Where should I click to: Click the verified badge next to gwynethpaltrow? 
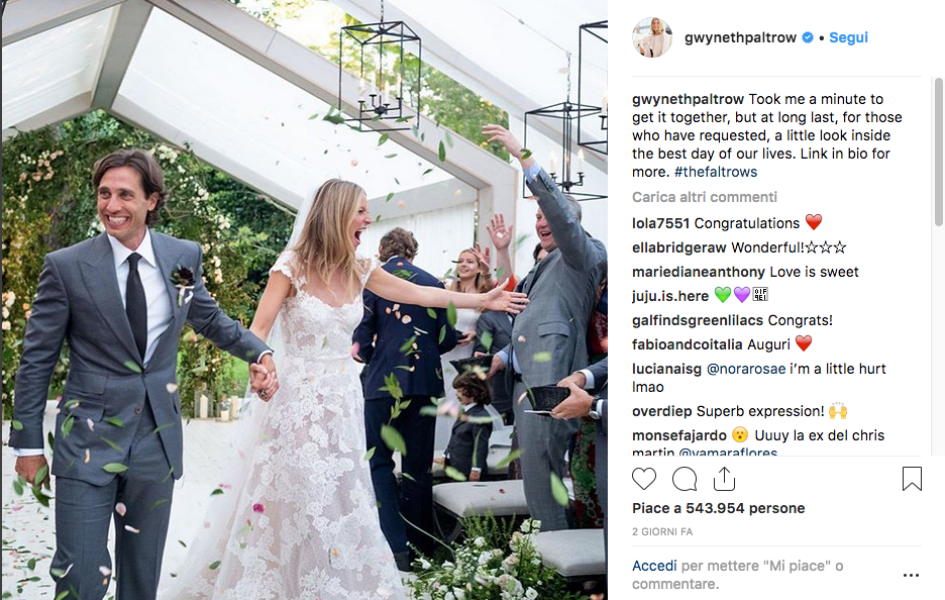point(808,37)
